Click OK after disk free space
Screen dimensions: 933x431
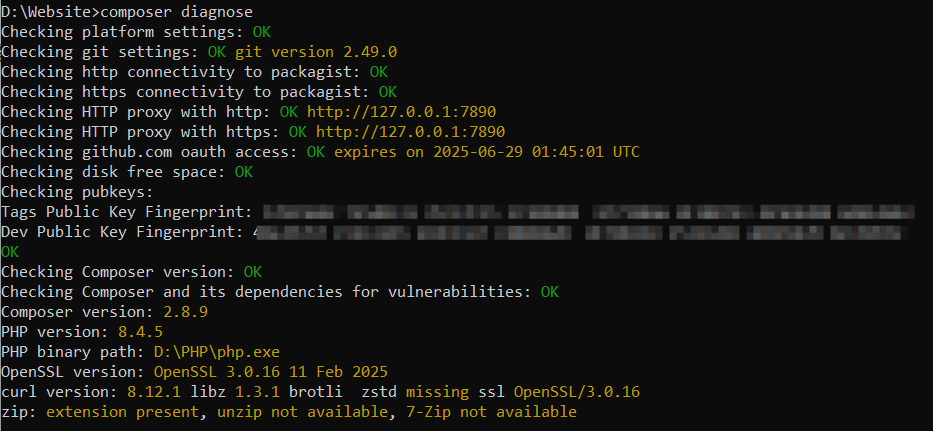(244, 172)
